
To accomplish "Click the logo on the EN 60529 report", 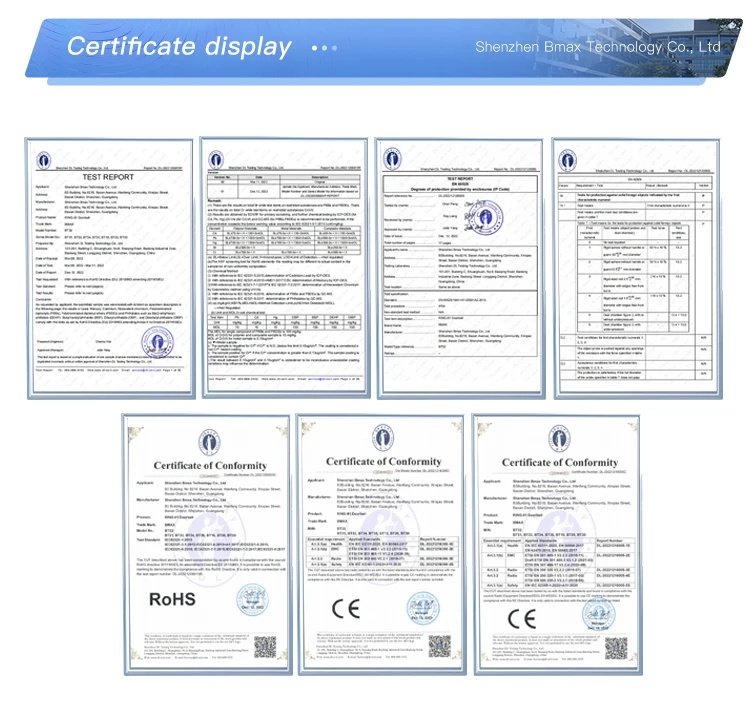I will [x=392, y=160].
